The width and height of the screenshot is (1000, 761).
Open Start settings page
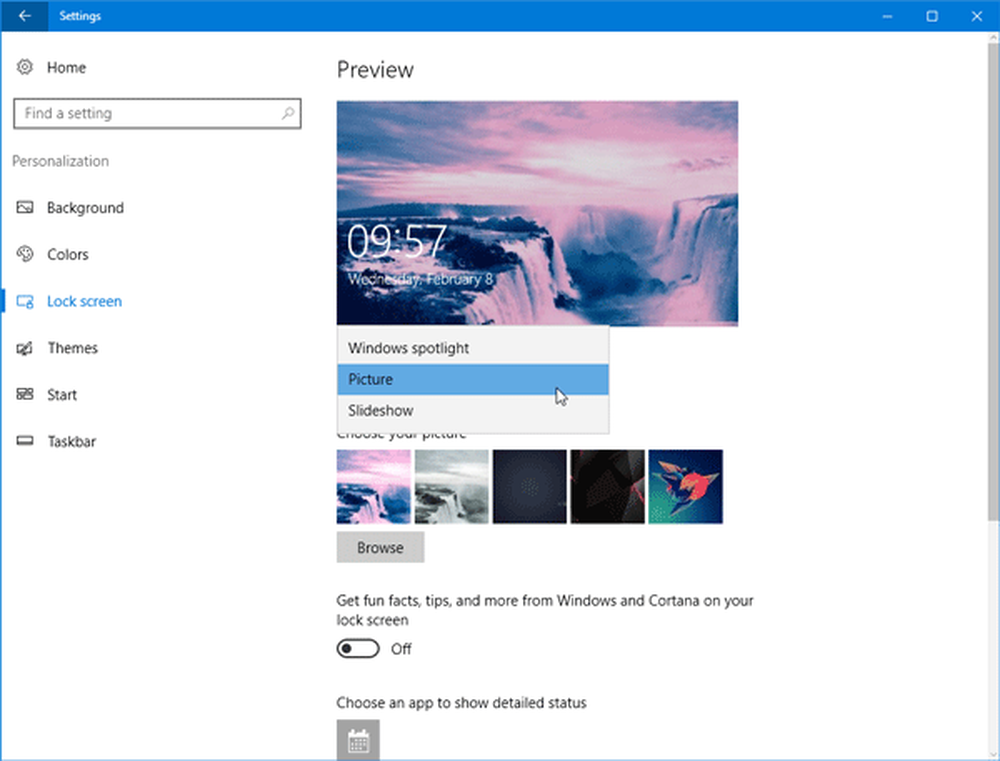62,395
